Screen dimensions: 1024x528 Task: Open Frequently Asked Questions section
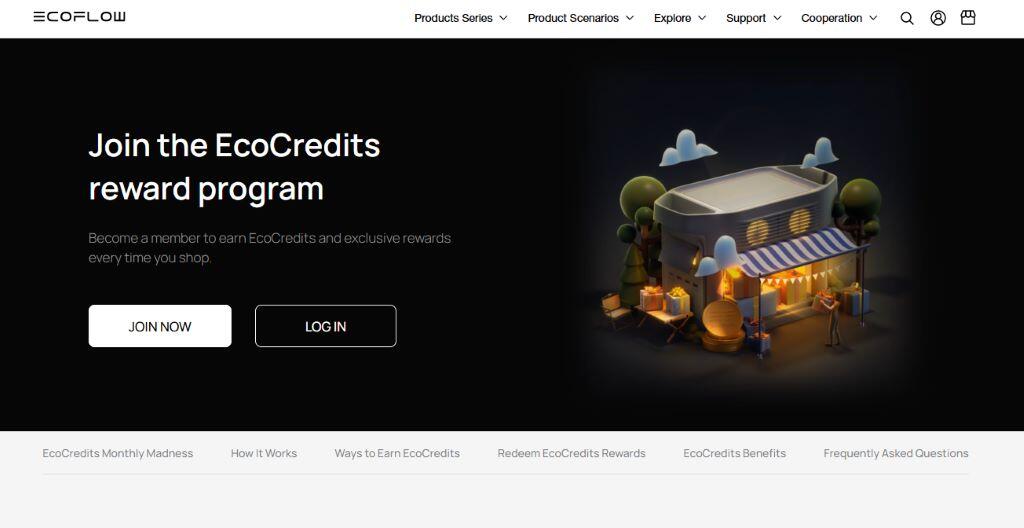tap(896, 453)
